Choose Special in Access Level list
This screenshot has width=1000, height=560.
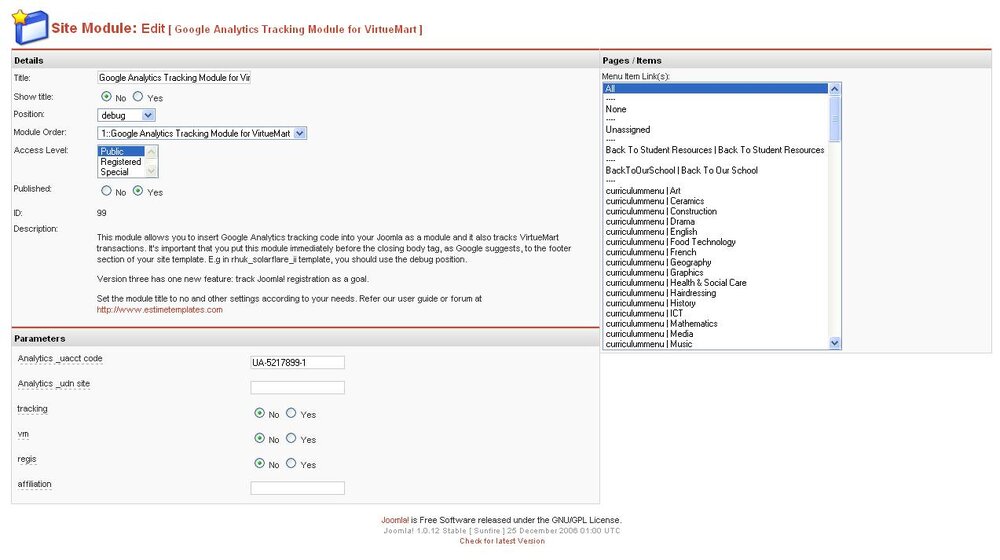(121, 172)
